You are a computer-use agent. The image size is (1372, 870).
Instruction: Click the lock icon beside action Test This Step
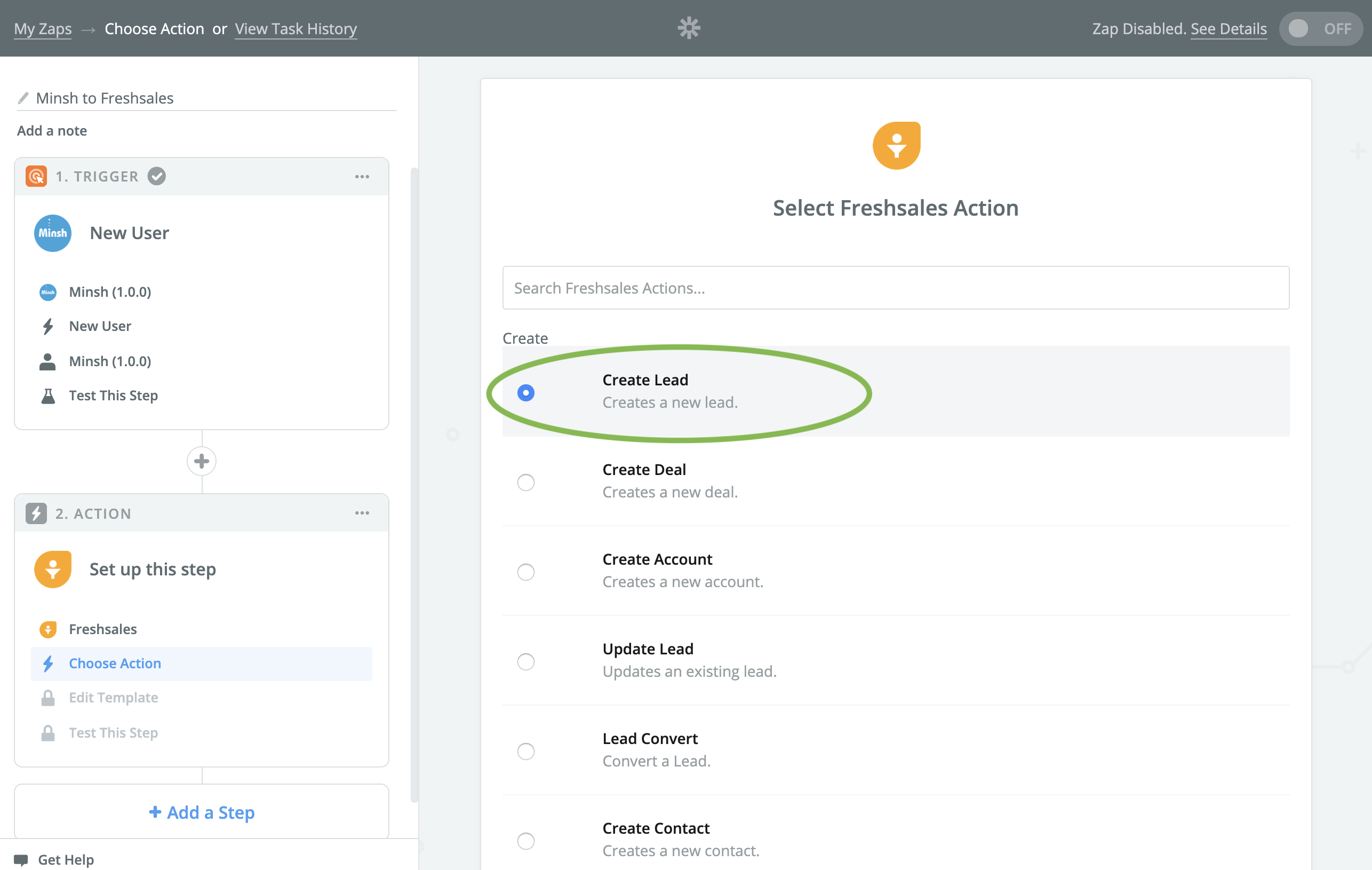[48, 733]
